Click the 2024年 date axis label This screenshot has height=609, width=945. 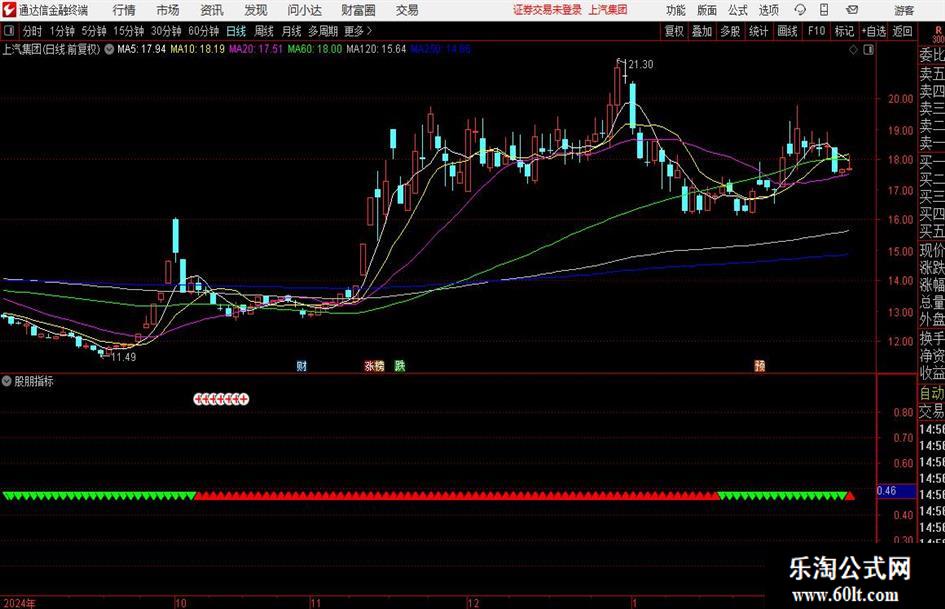tap(19, 603)
